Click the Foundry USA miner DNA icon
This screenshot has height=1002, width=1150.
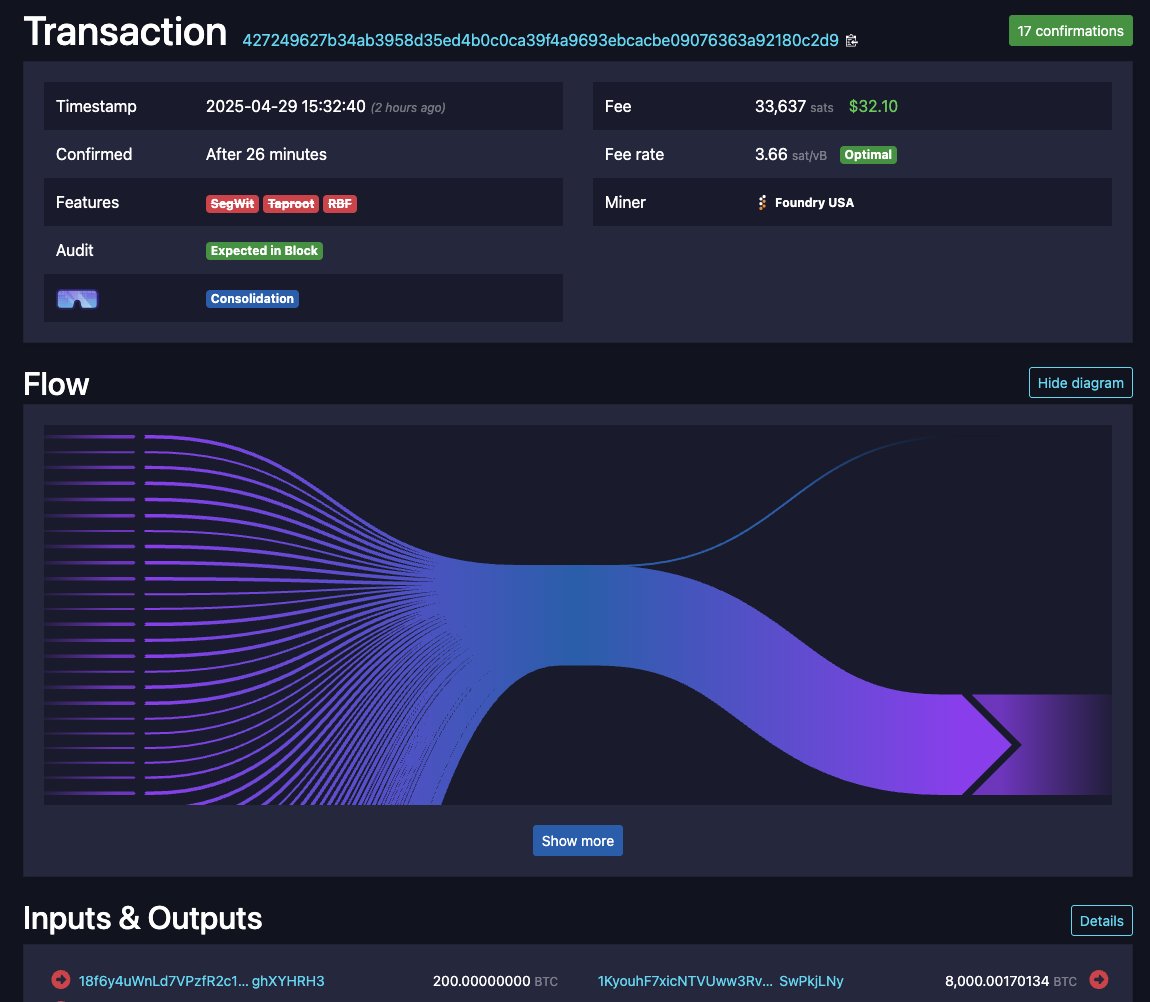[x=760, y=202]
